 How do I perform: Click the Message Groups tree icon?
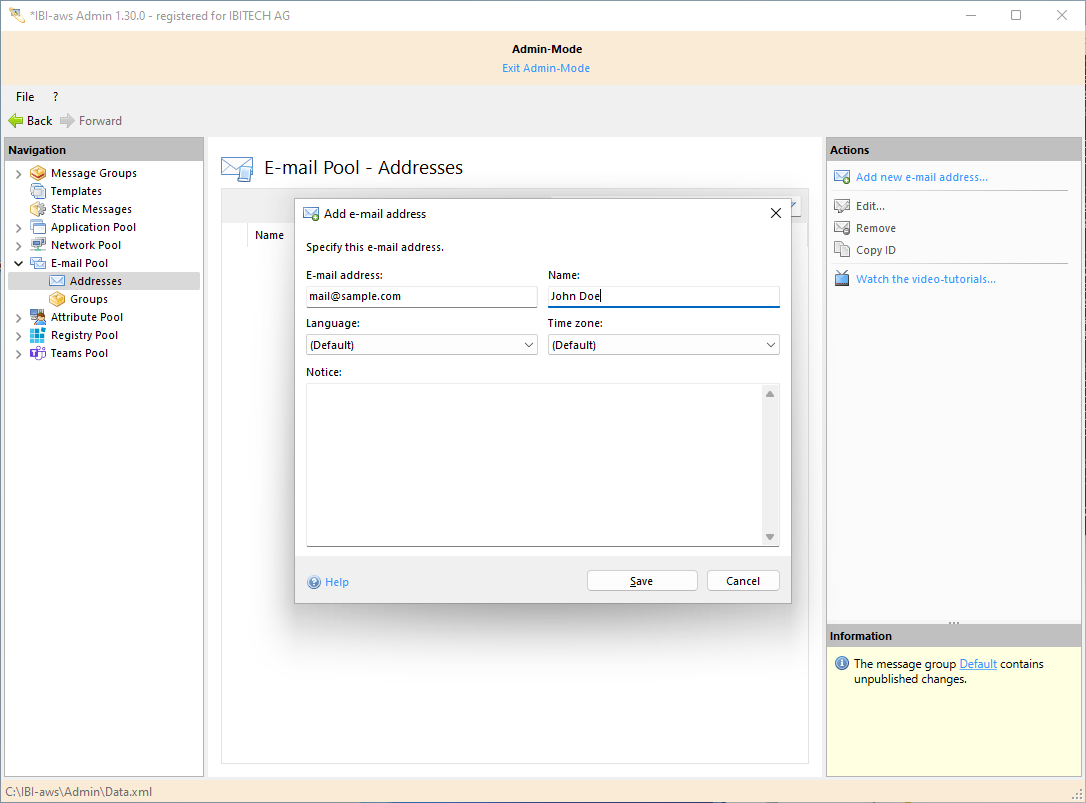(38, 173)
